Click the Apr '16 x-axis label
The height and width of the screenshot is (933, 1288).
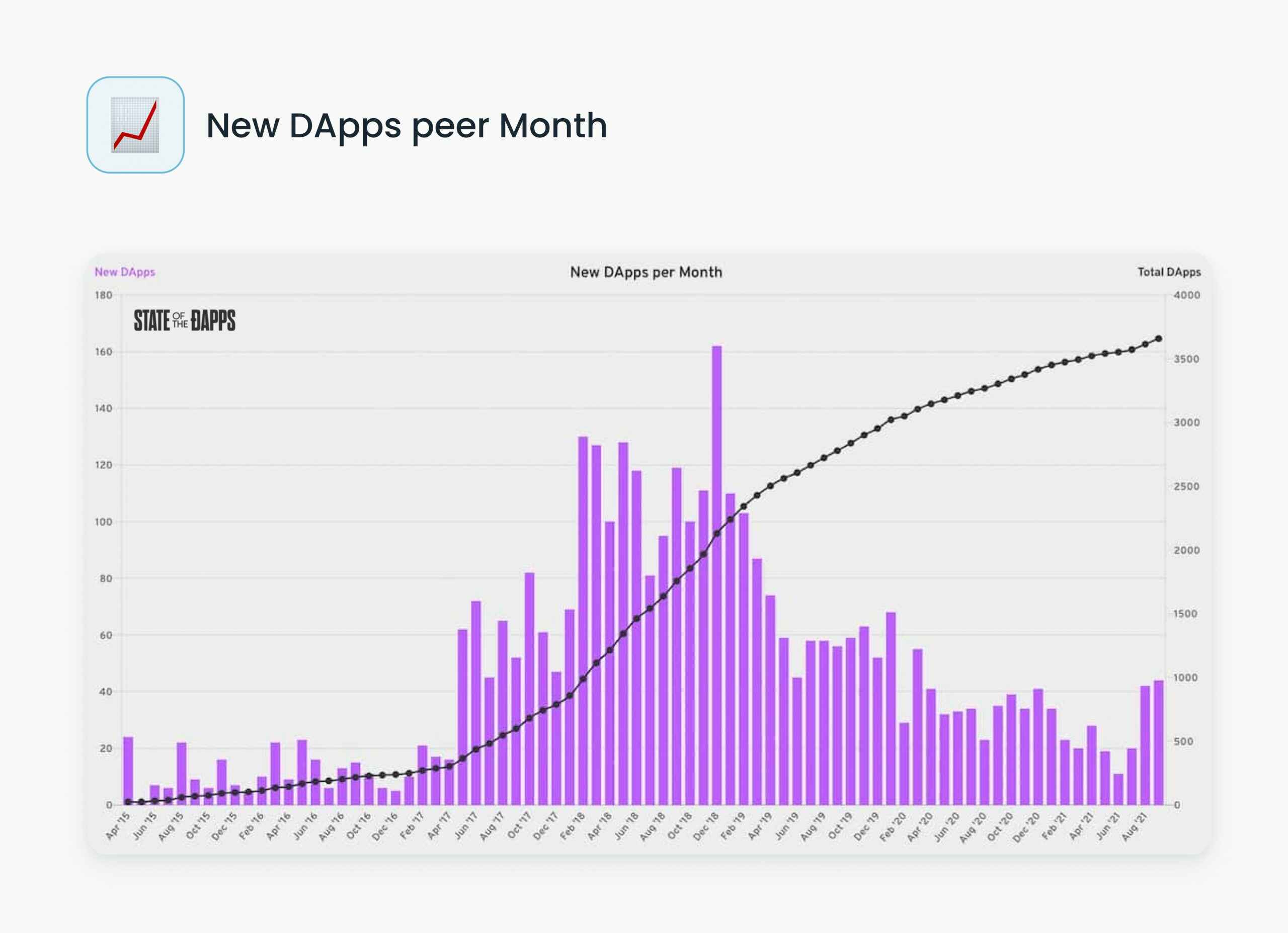click(x=279, y=826)
